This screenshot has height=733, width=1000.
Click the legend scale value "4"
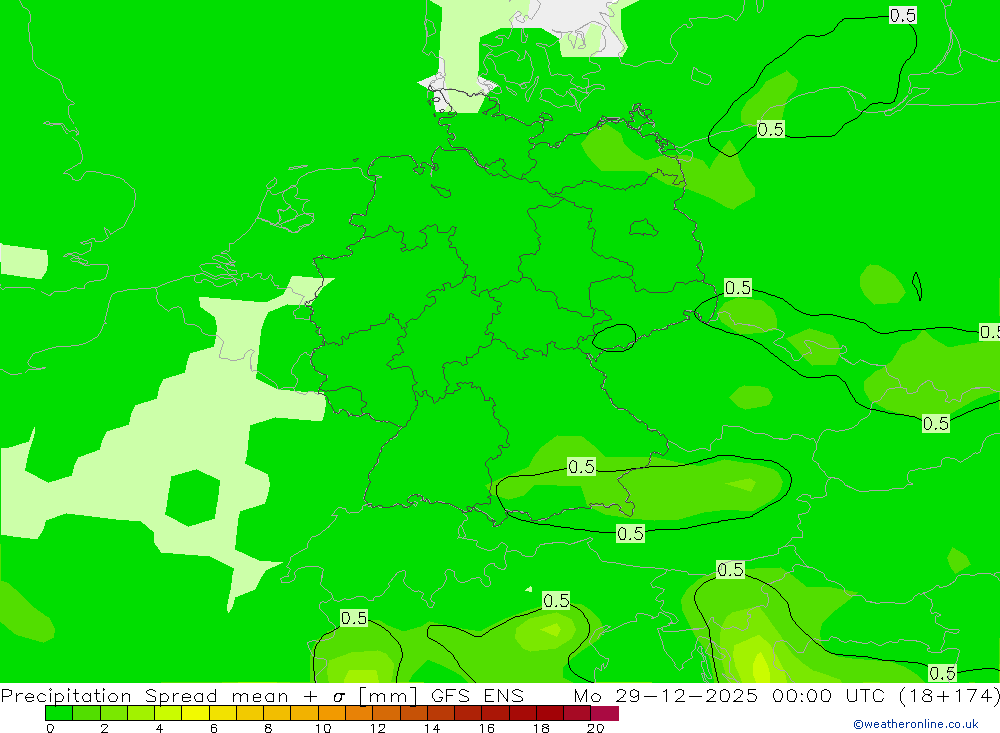tap(159, 728)
